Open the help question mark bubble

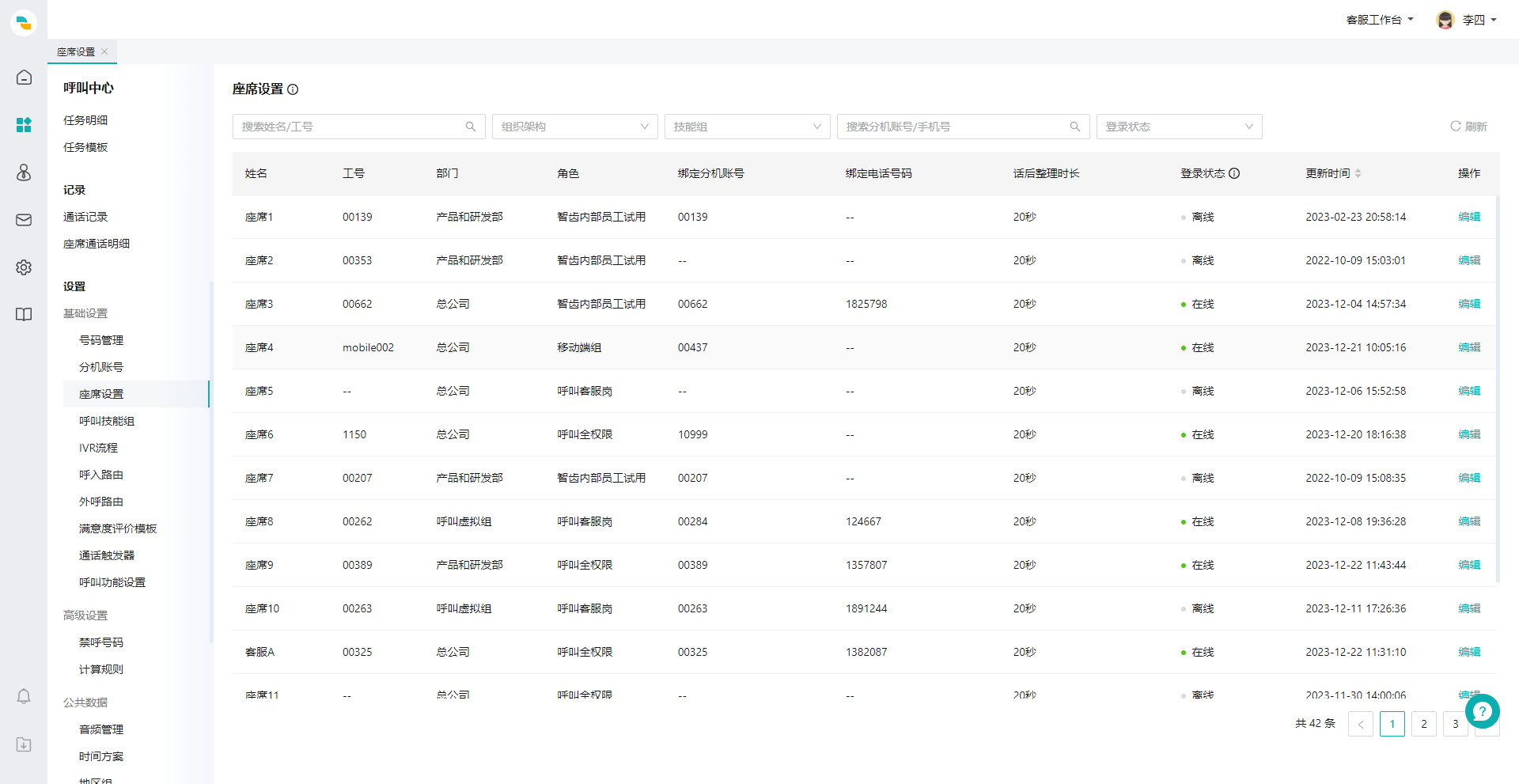pos(1483,711)
